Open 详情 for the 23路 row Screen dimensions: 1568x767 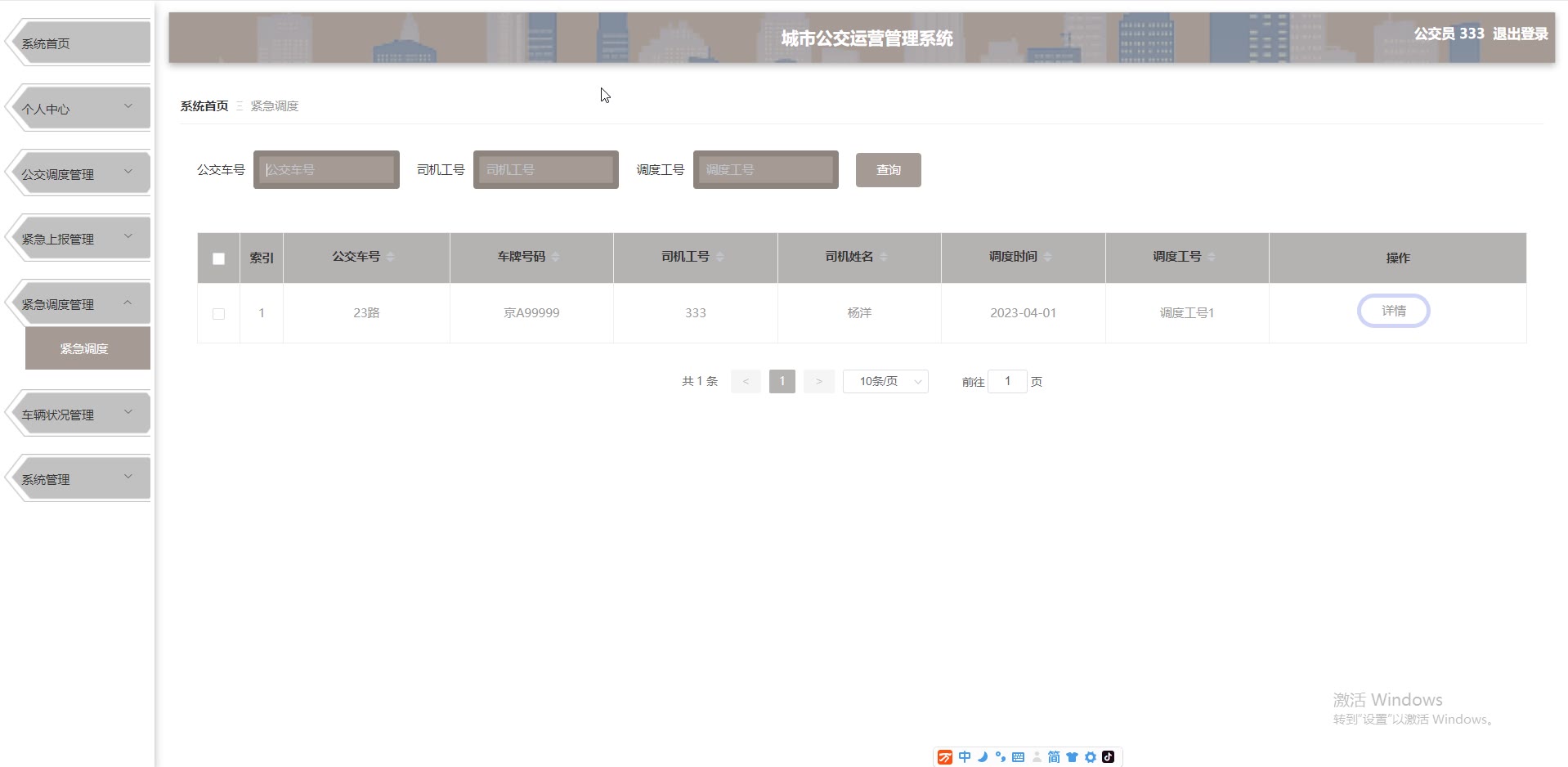(x=1394, y=311)
